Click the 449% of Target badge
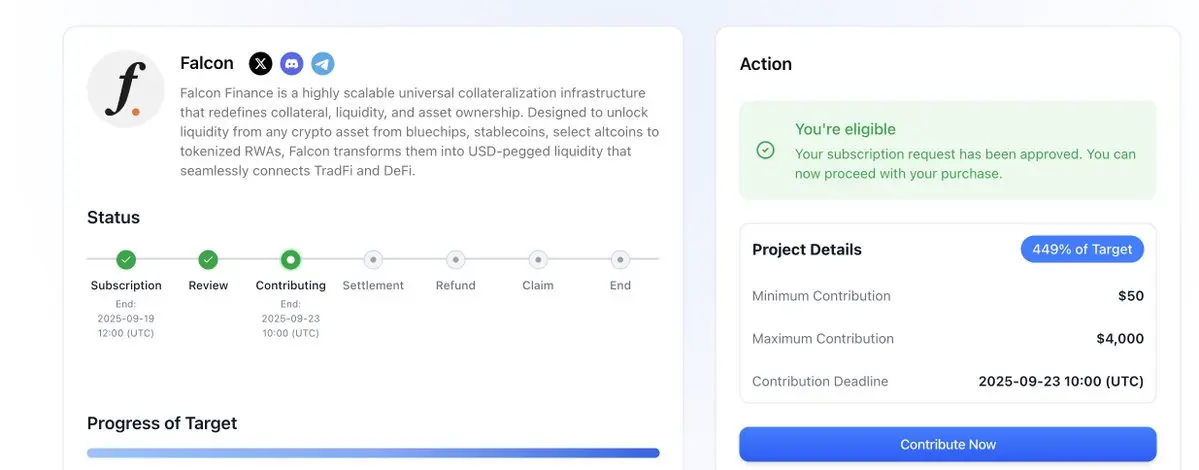The height and width of the screenshot is (470, 1199). pos(1082,249)
